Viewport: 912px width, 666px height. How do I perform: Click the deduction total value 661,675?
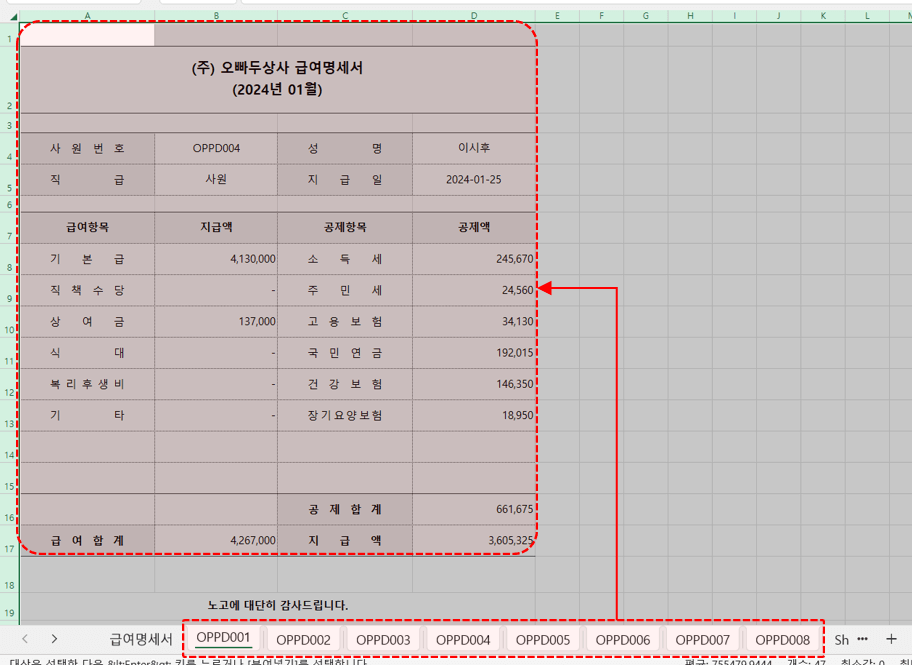[474, 510]
